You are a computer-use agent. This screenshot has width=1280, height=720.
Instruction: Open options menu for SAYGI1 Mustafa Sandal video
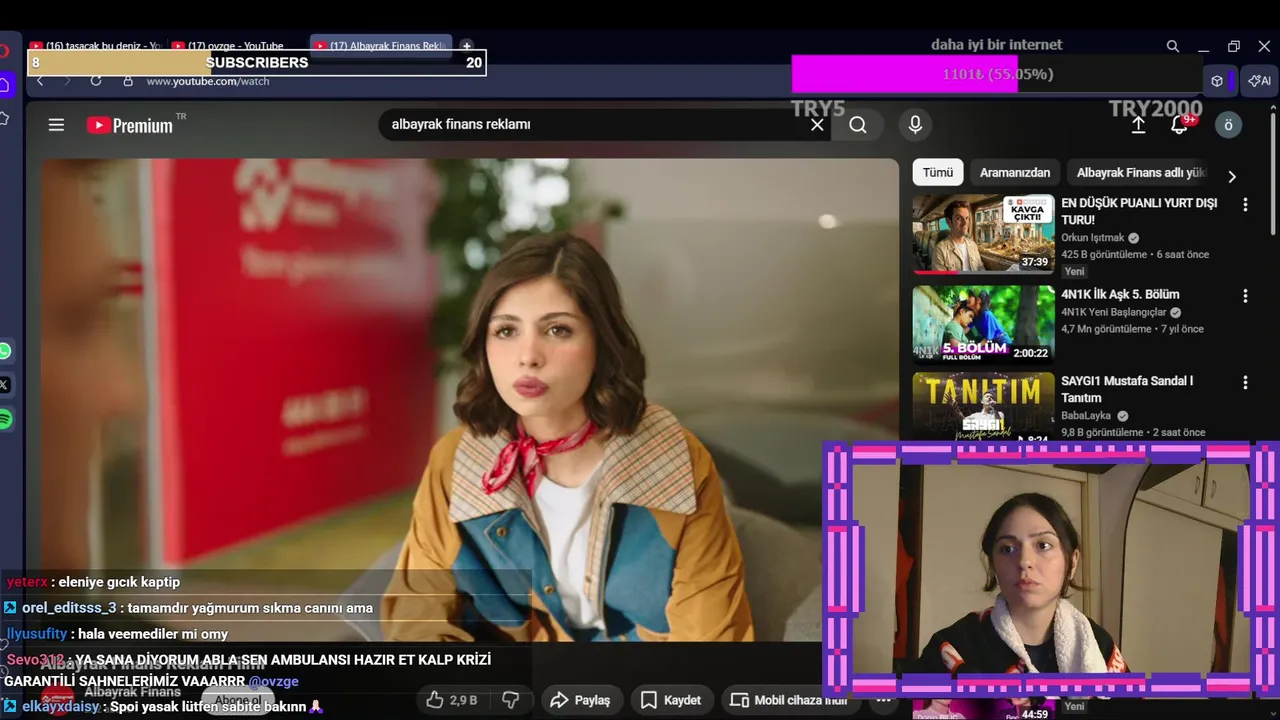click(x=1245, y=382)
